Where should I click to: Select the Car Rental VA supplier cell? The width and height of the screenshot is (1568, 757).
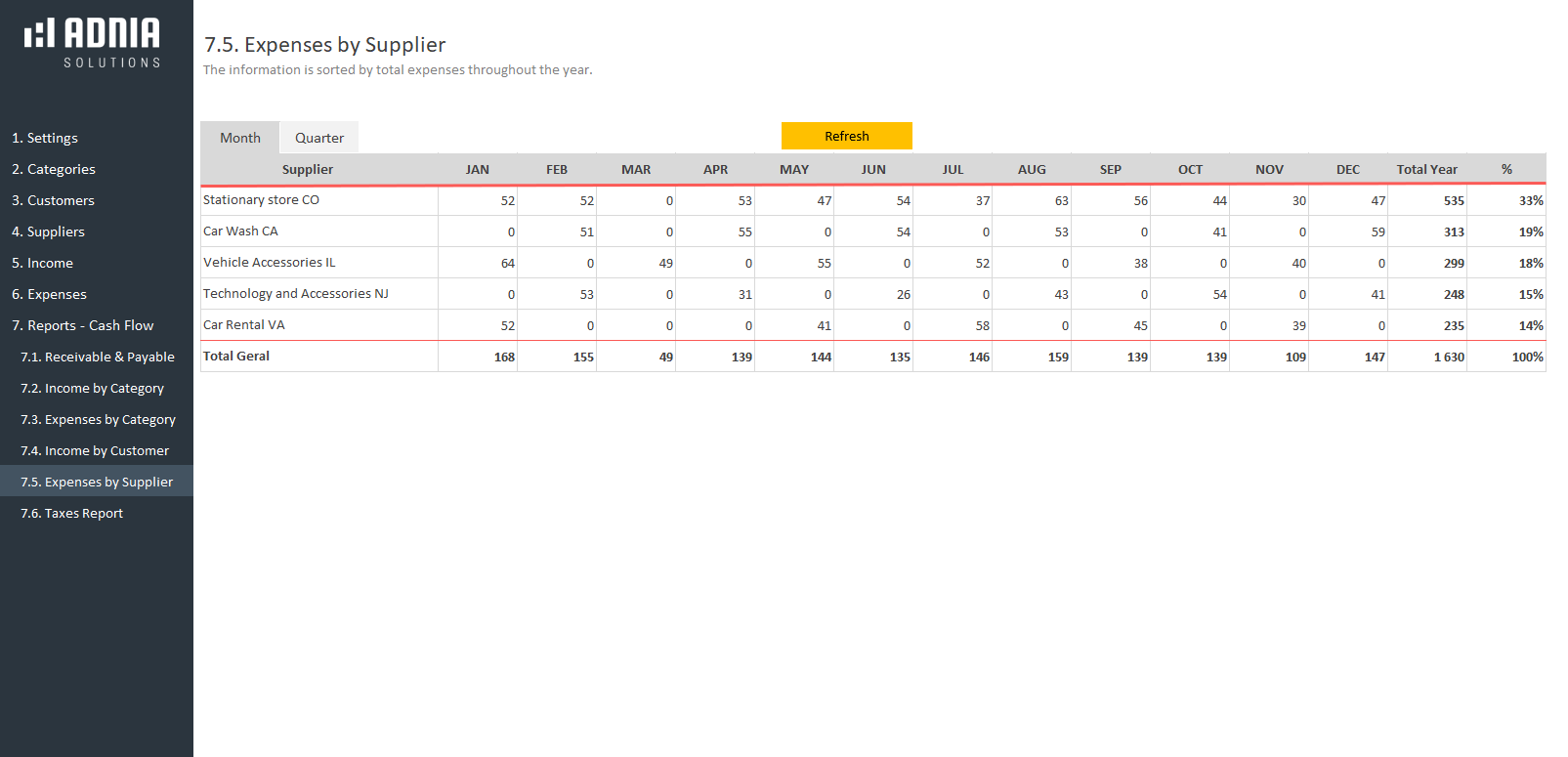tap(244, 325)
